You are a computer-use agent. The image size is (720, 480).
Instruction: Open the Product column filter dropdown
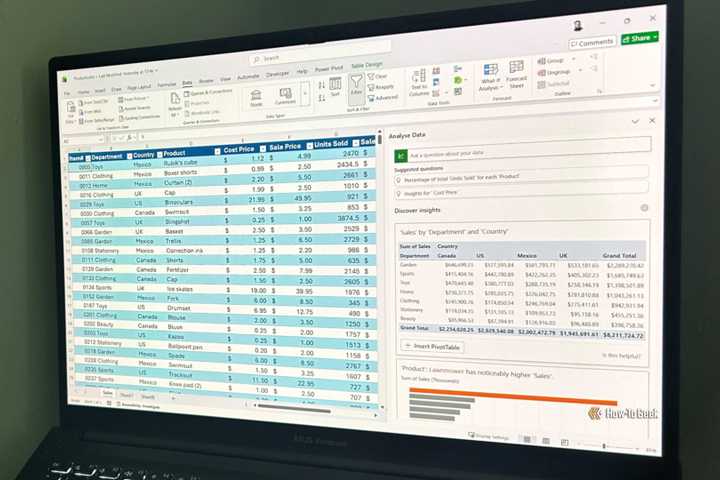pos(217,151)
